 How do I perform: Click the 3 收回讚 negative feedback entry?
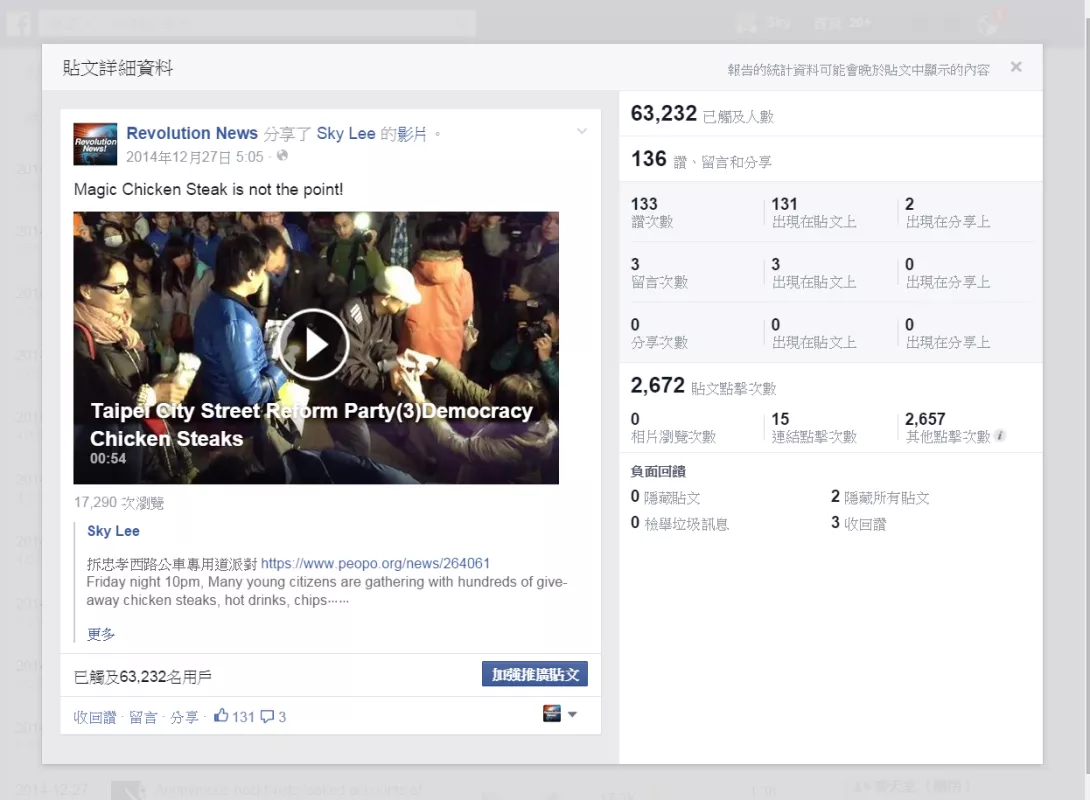coord(859,523)
